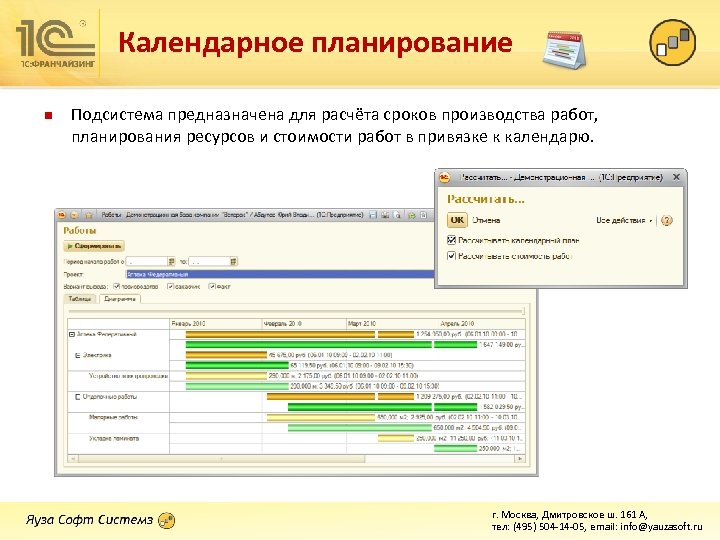The width and height of the screenshot is (720, 540).
Task: Click Электрика orange Gantt bar
Action: click(226, 355)
